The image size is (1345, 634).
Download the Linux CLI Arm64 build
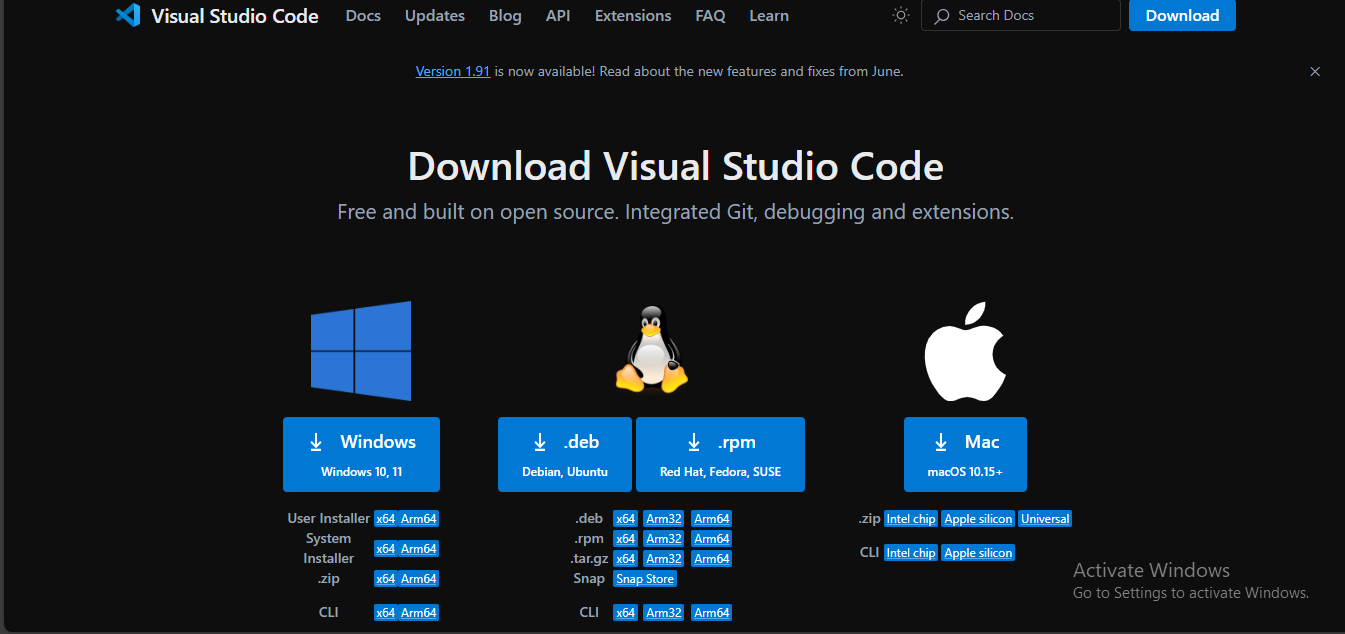coord(712,613)
